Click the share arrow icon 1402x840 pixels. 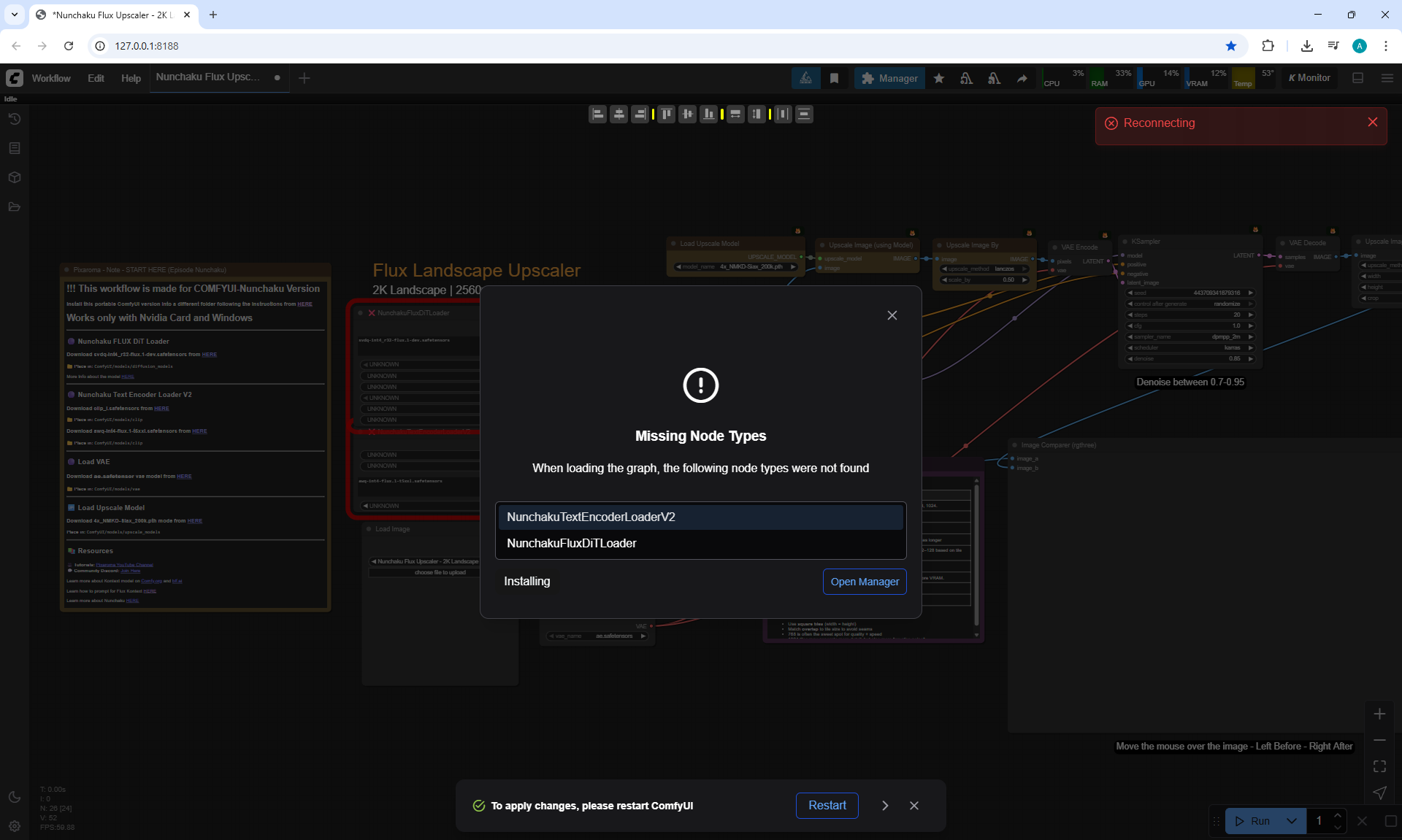[x=1022, y=78]
